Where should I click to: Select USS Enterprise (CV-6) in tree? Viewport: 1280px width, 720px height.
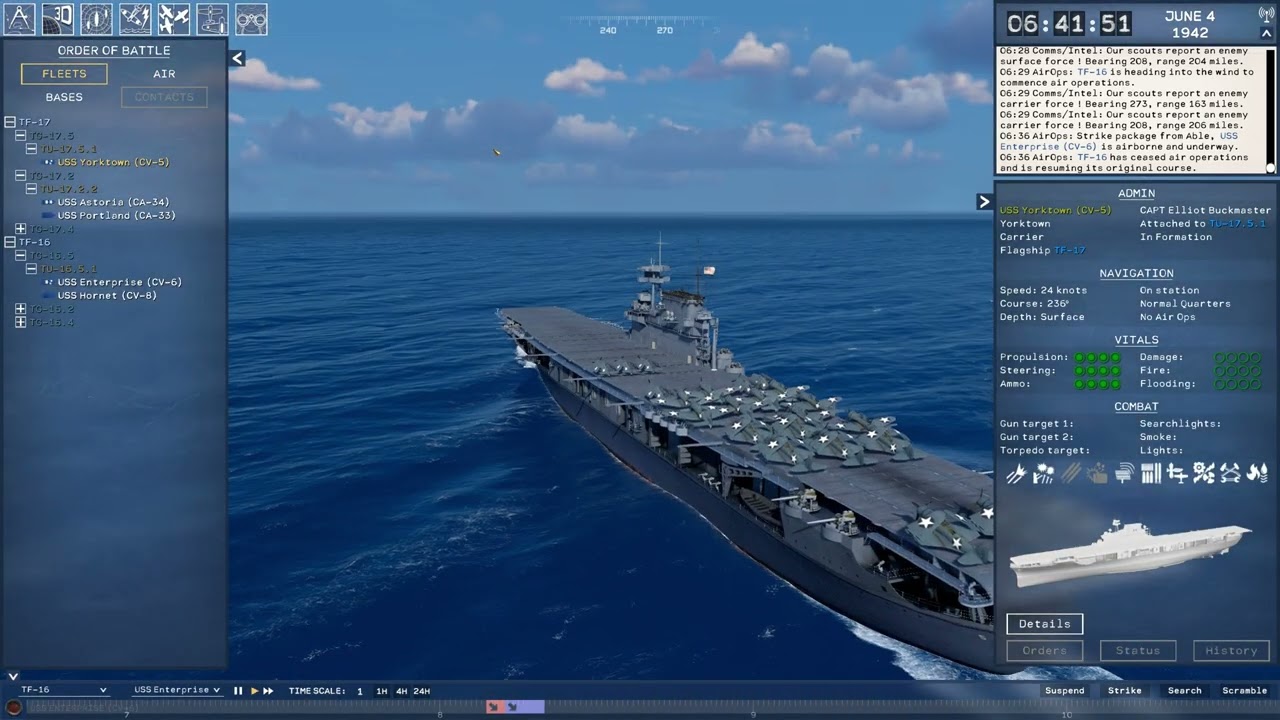click(119, 282)
